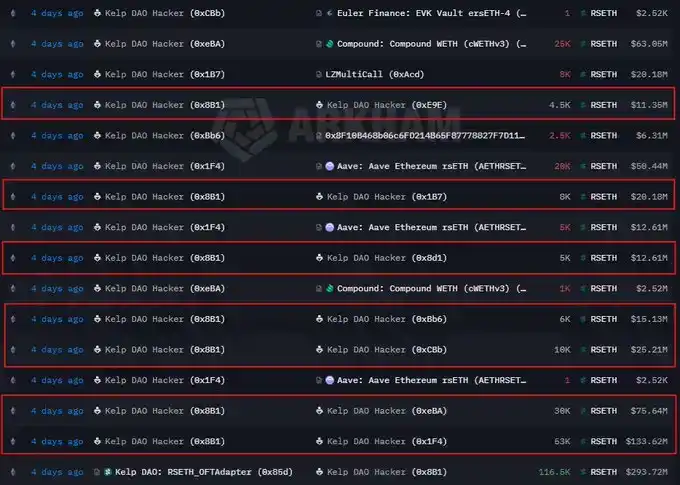Viewport: 680px width, 485px height.
Task: Click the Compound logo icon for 25K transfer
Action: 330,44
